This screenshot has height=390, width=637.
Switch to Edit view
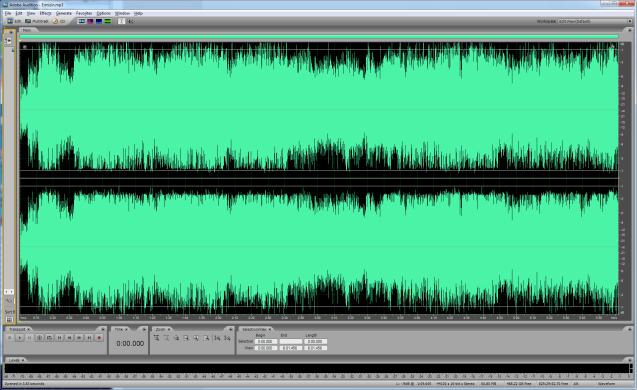click(14, 21)
